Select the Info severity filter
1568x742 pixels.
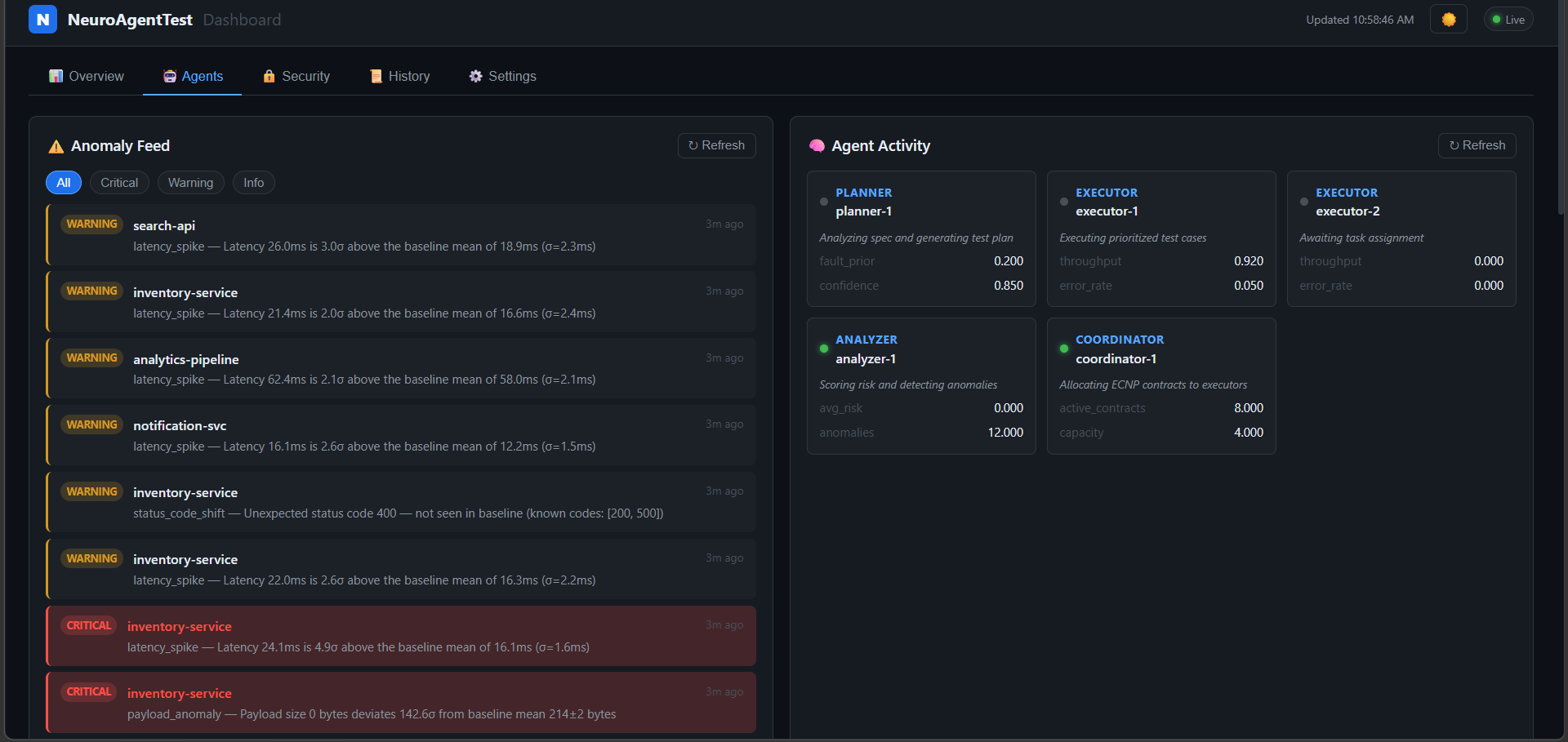click(253, 182)
